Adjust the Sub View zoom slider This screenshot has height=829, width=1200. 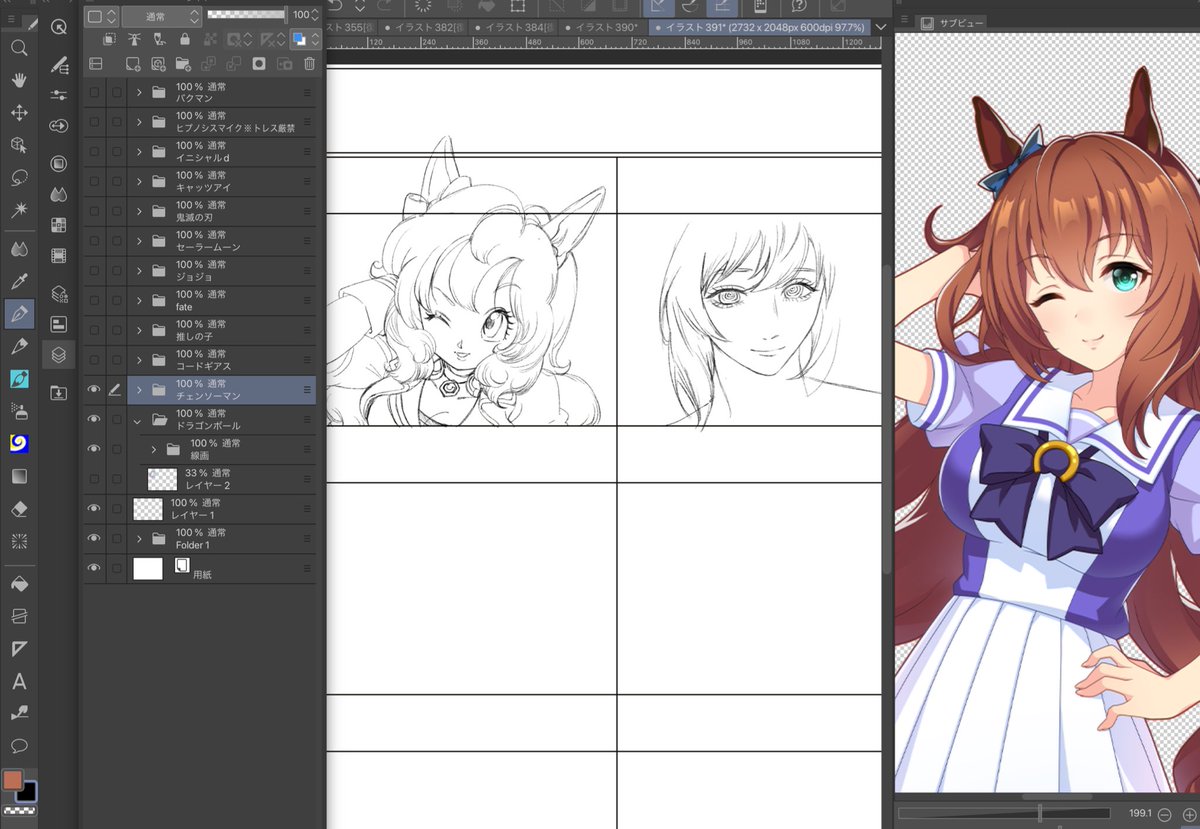click(x=1004, y=814)
